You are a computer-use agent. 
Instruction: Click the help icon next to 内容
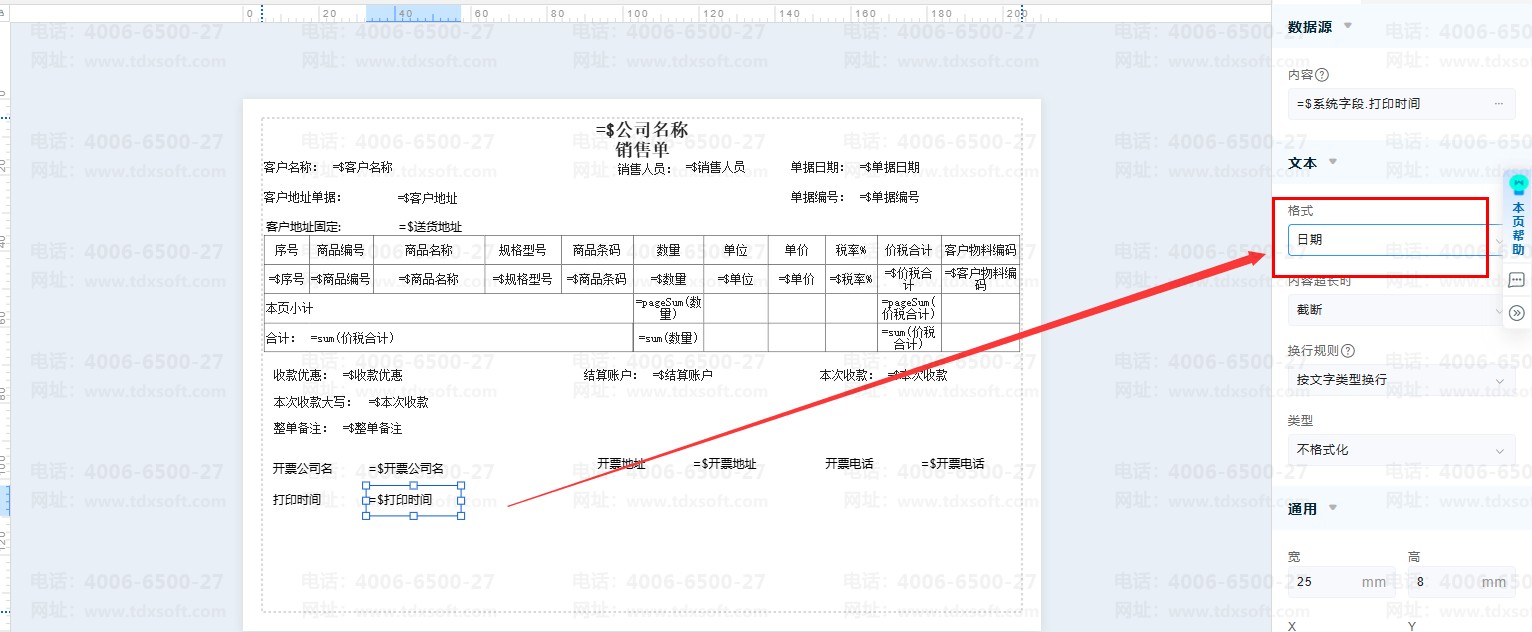(1322, 75)
